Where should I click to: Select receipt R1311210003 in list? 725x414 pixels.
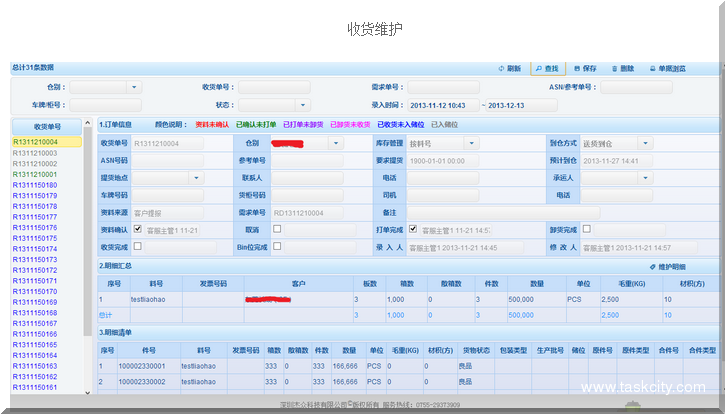[35, 153]
